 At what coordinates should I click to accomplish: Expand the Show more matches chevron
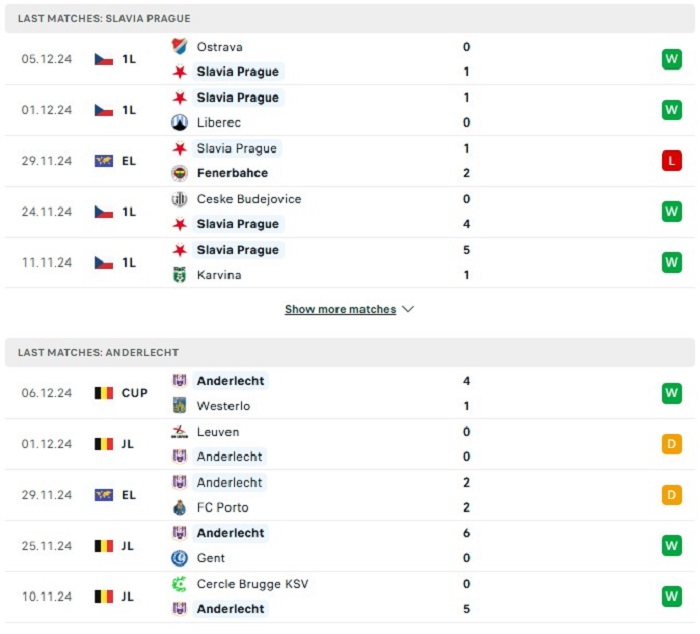pyautogui.click(x=408, y=309)
